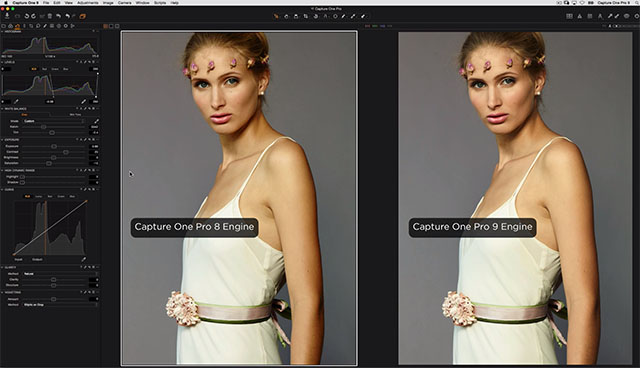Open the Vignetting Method dropdown
The width and height of the screenshot is (640, 368).
tap(60, 305)
